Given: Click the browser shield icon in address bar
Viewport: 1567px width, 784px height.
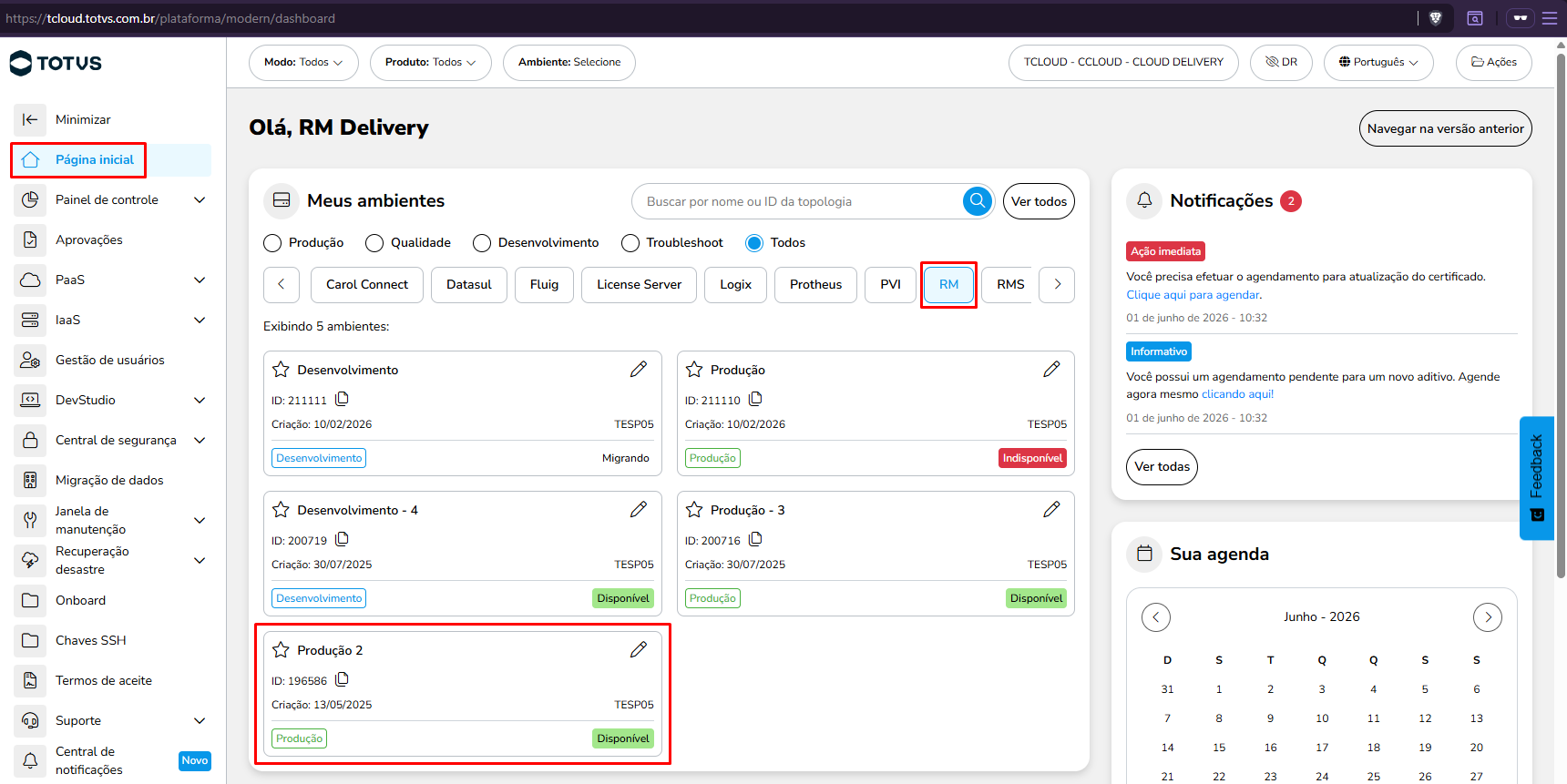Looking at the screenshot, I should 1436,18.
